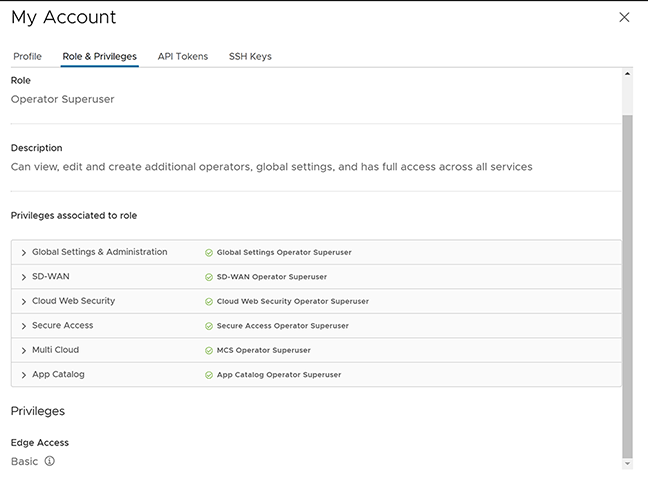Click check icon for Cloud Web Security Superuser
The width and height of the screenshot is (648, 478).
pos(209,301)
